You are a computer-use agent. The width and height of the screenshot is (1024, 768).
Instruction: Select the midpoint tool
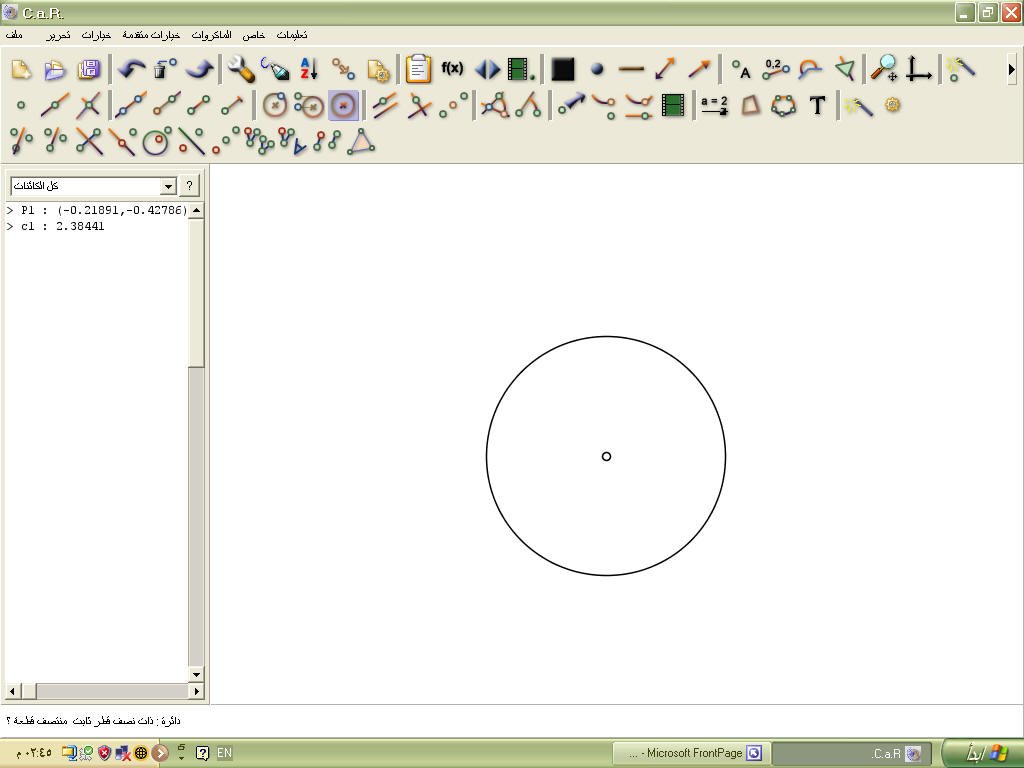point(453,105)
